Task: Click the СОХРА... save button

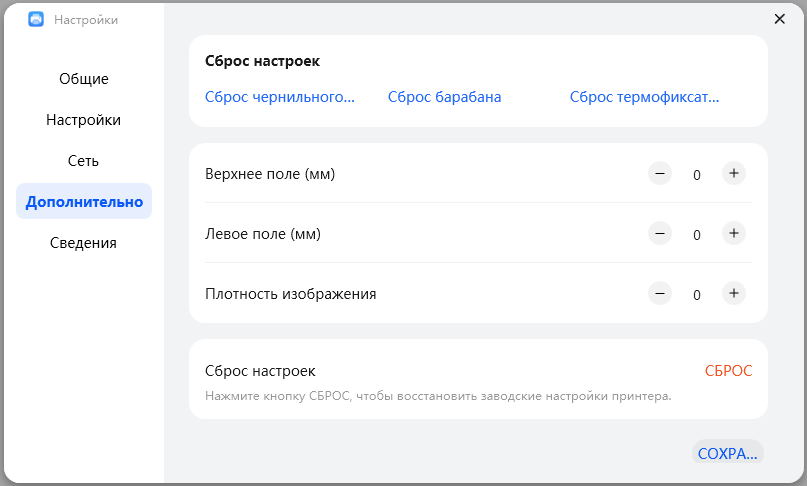Action: pos(727,454)
